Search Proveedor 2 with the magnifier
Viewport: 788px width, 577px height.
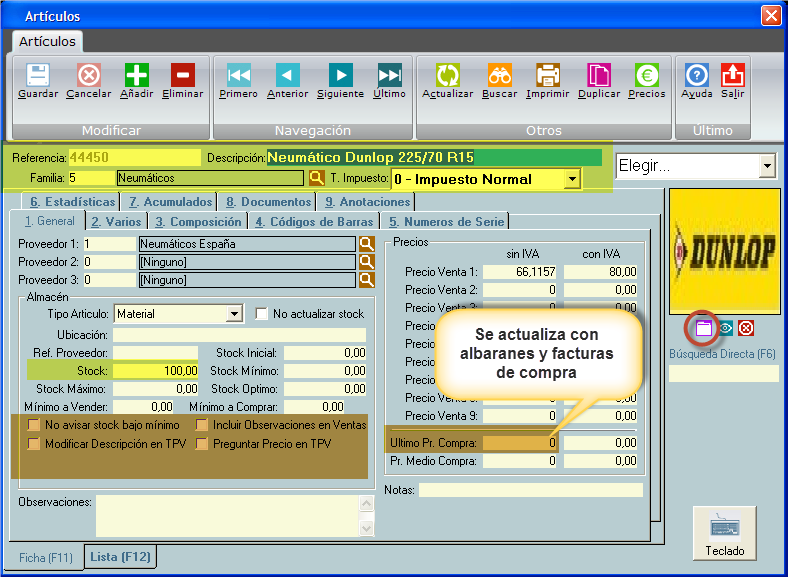tap(367, 262)
